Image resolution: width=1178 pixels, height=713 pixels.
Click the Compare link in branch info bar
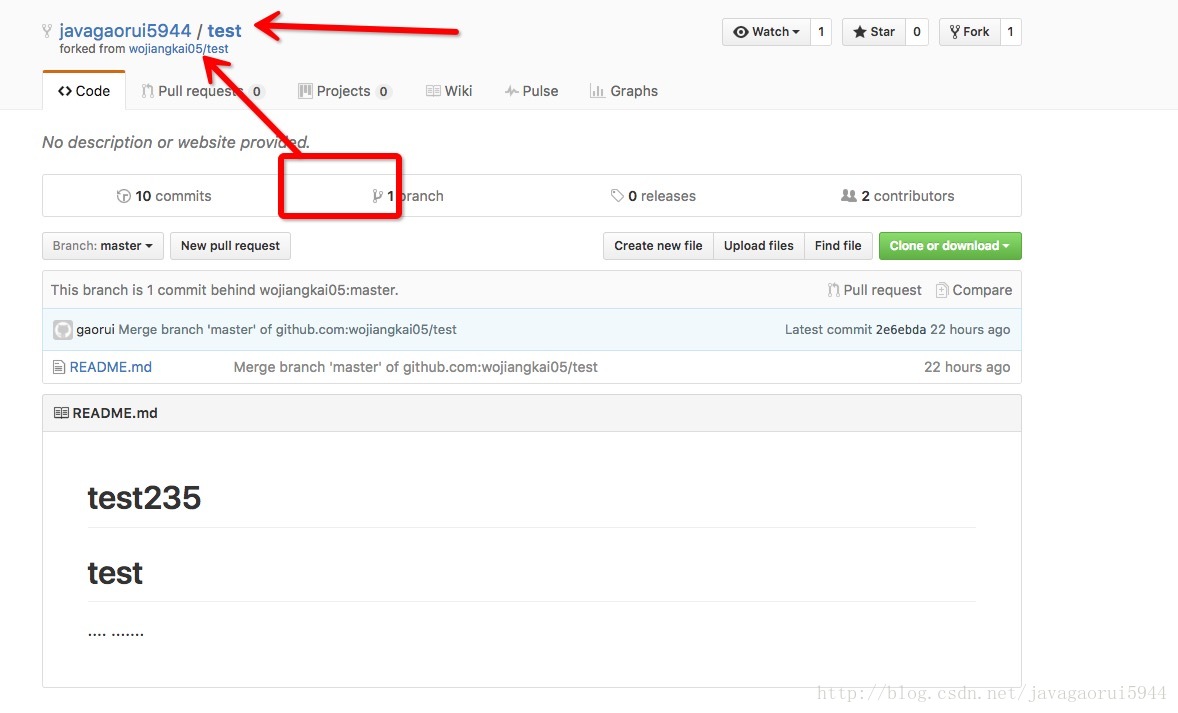974,290
